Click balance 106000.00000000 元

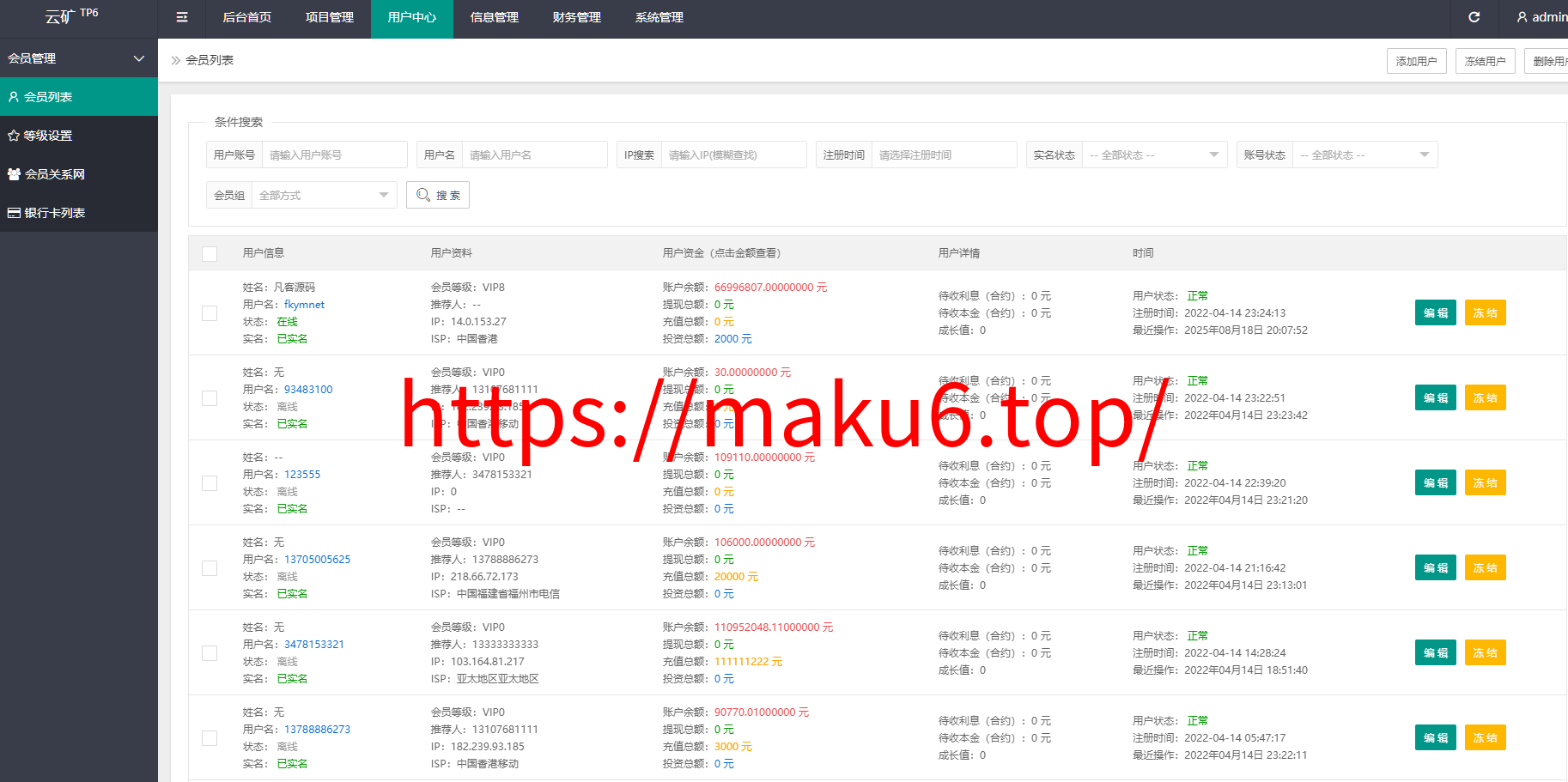click(x=765, y=543)
